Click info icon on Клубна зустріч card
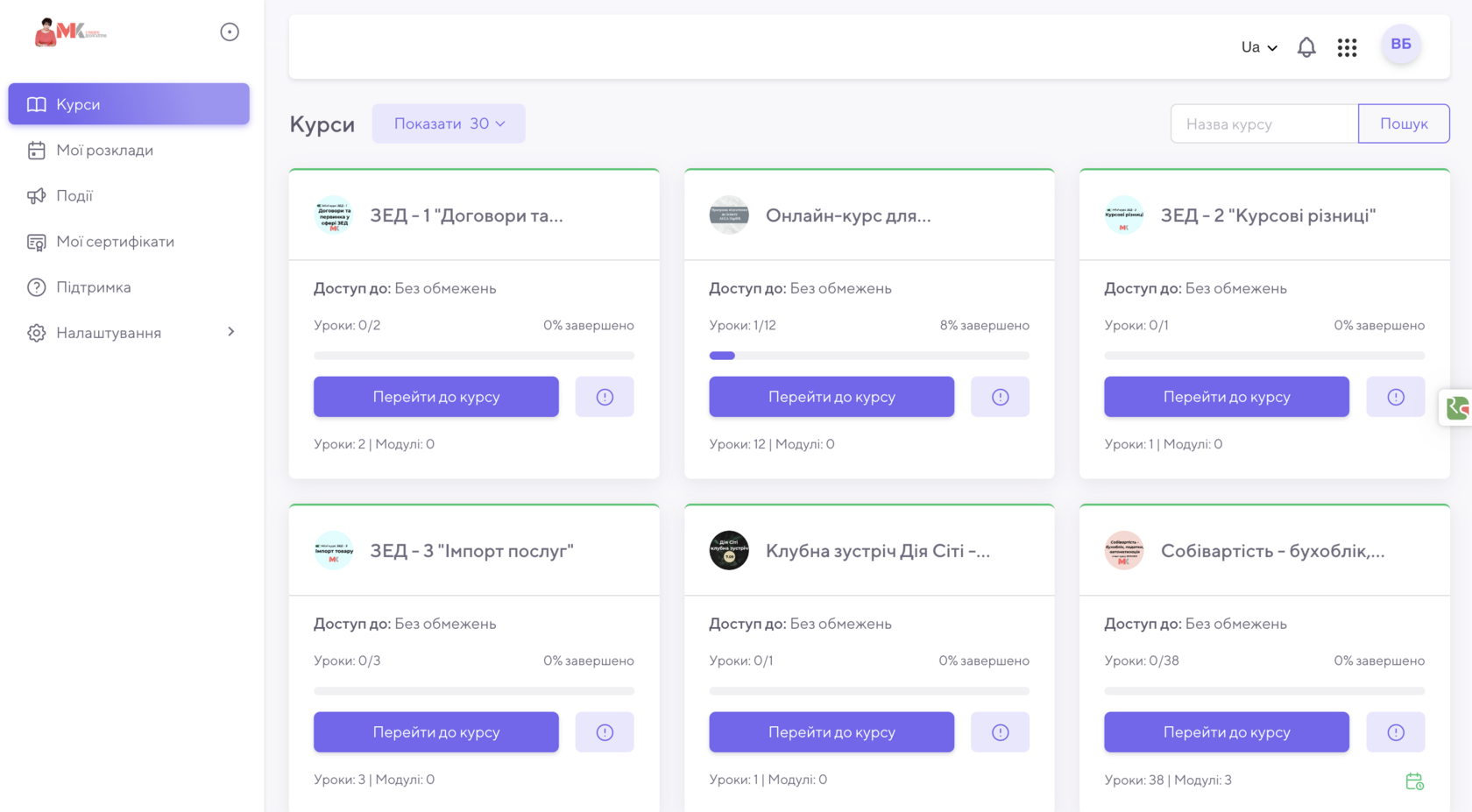Viewport: 1472px width, 812px height. click(1000, 732)
